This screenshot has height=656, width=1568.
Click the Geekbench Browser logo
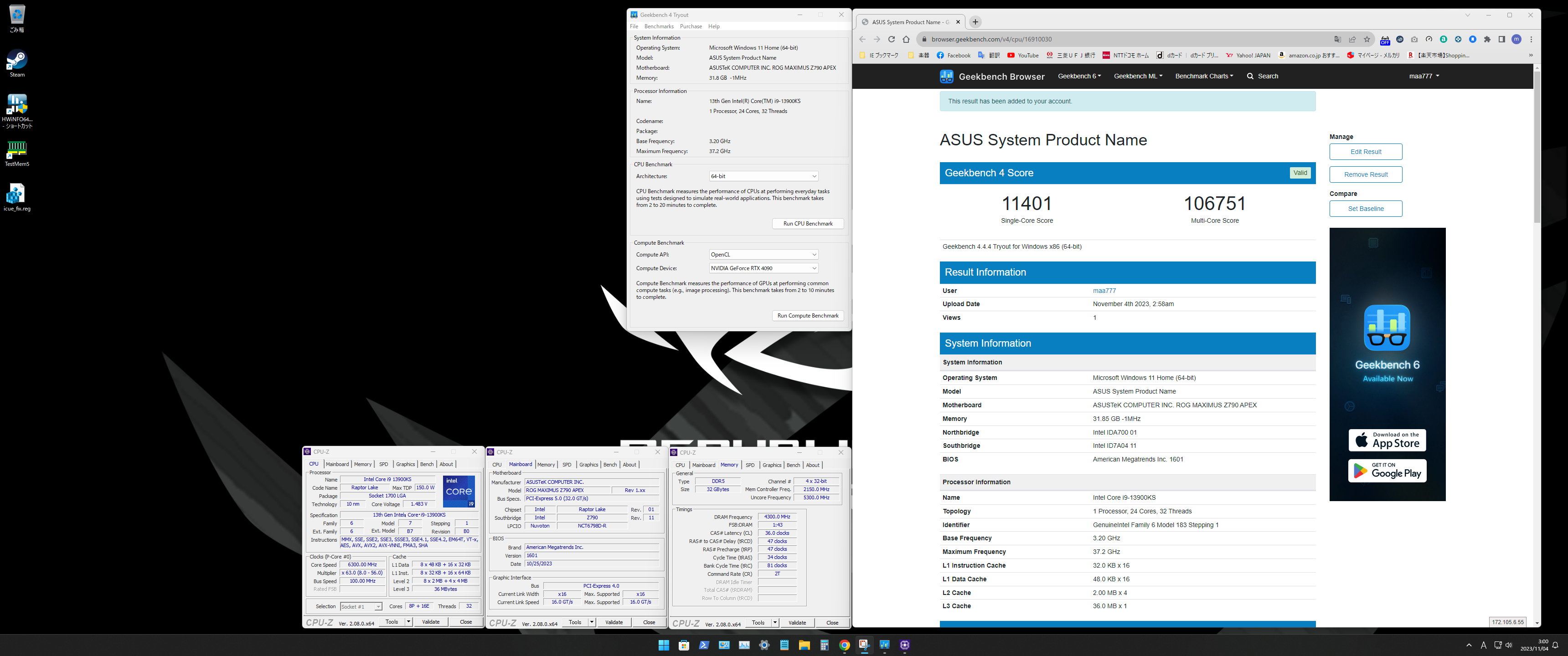[991, 76]
